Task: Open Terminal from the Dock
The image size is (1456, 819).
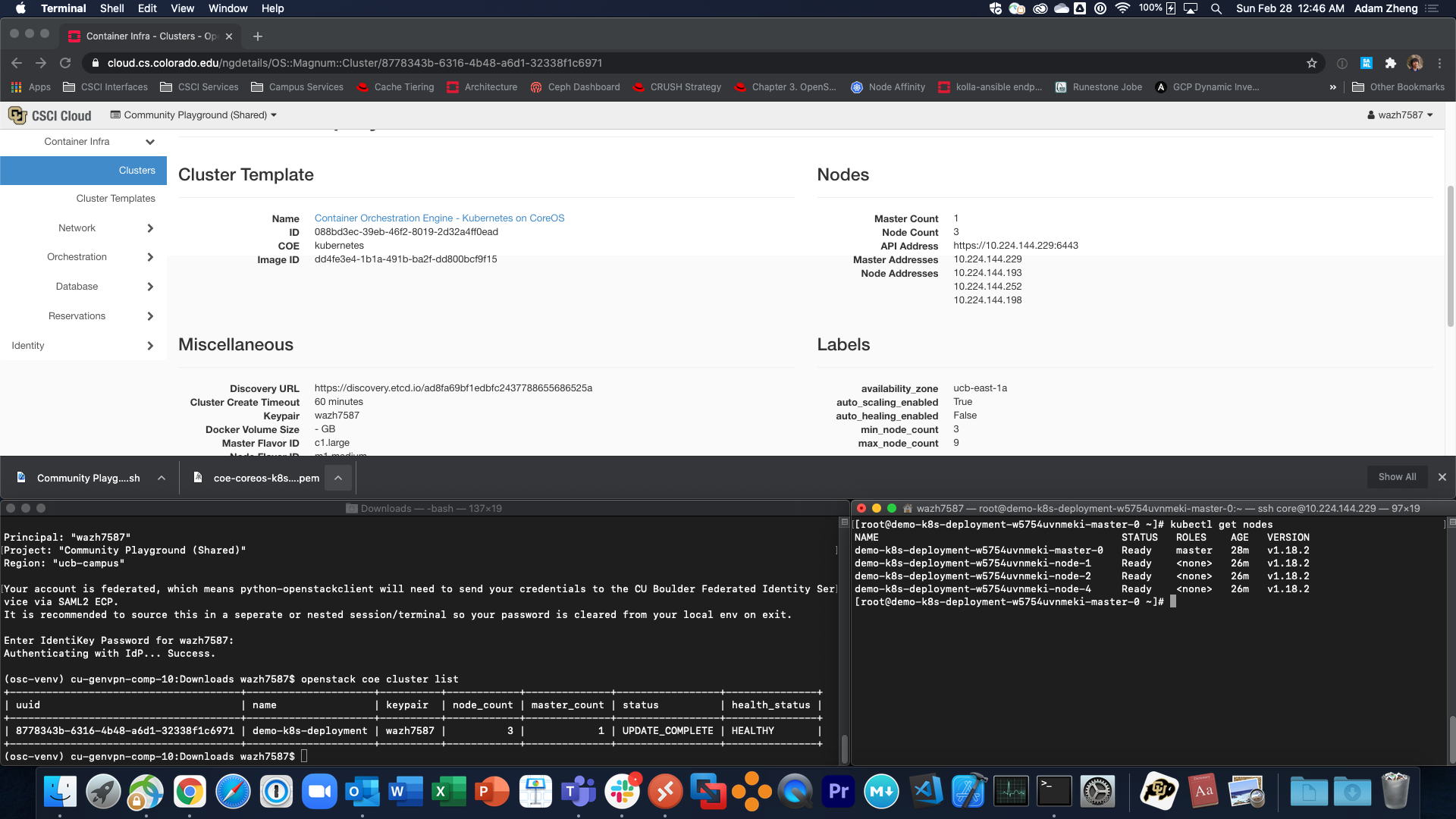Action: coord(1054,792)
